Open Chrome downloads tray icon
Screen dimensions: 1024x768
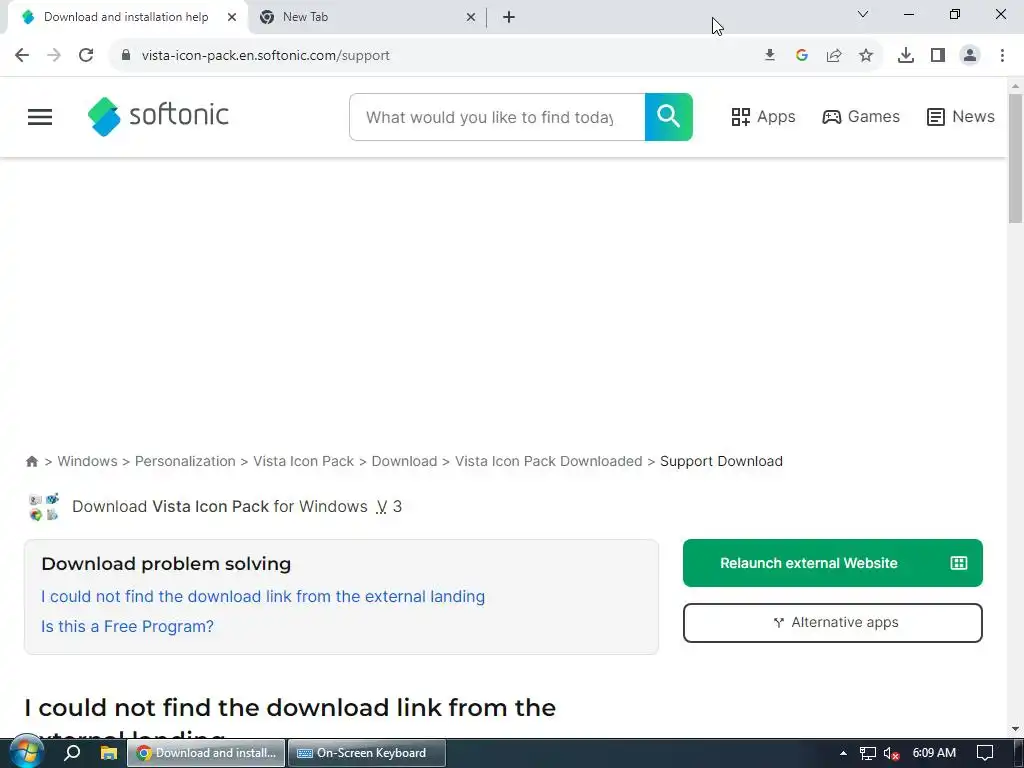pos(906,56)
